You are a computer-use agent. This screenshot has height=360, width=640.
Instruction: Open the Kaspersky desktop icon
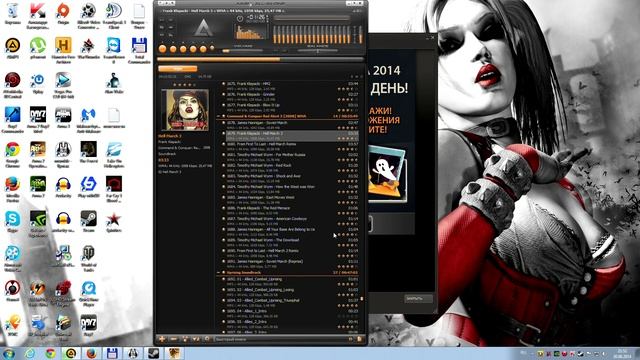tap(38, 16)
